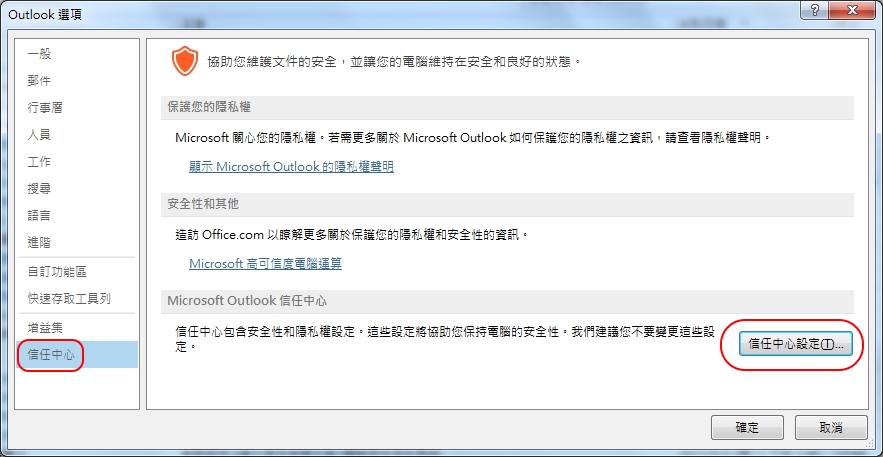Viewport: 883px width, 457px height.
Task: Open 快速存取工具列 settings
Action: [77, 298]
